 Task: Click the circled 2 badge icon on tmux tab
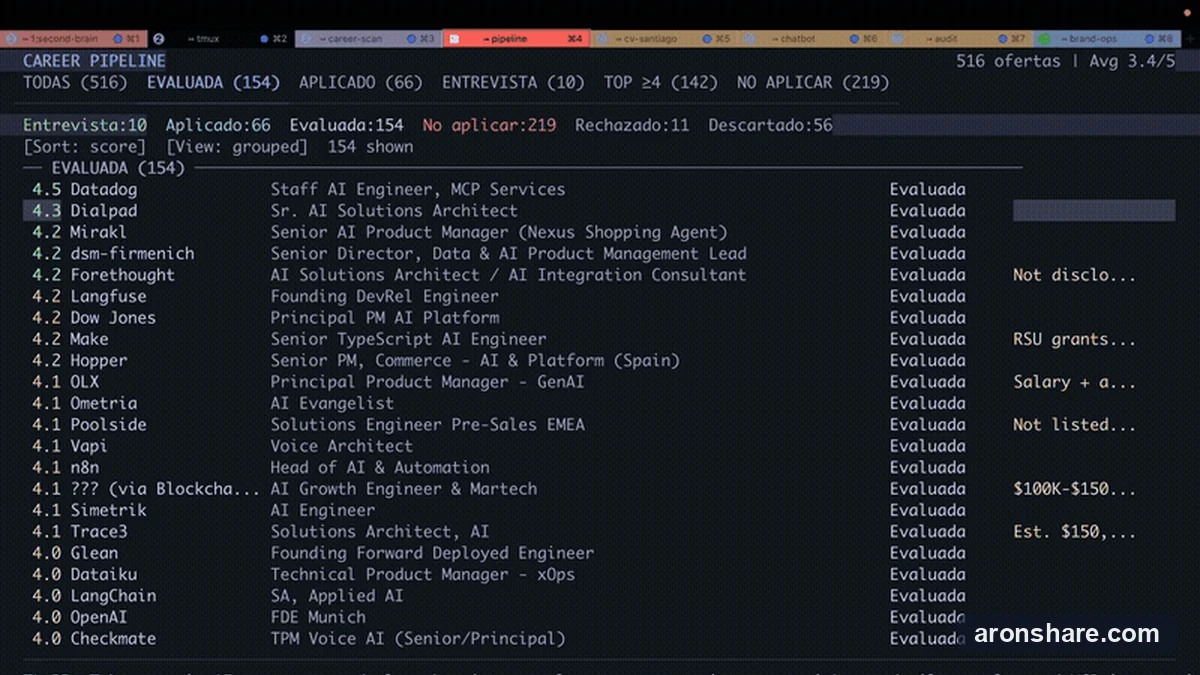[x=158, y=39]
